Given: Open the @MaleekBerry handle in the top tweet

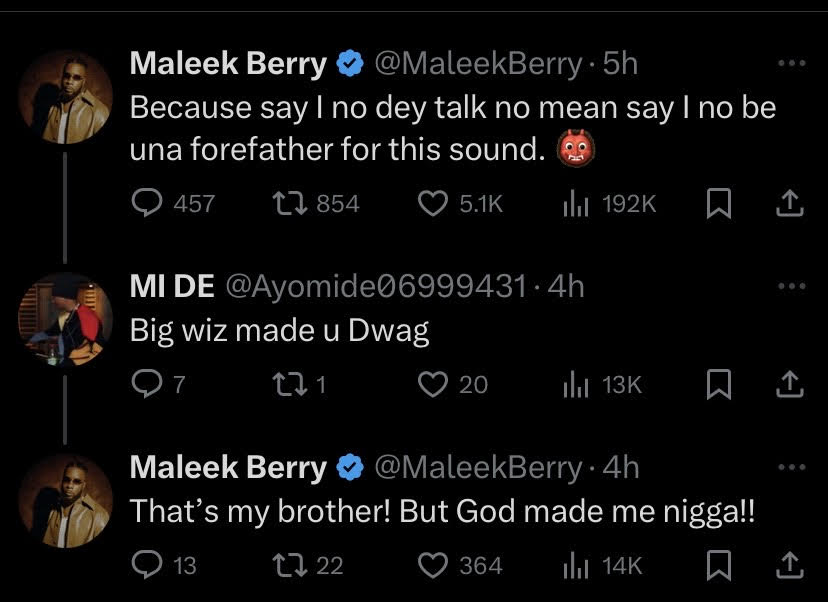Looking at the screenshot, I should [478, 65].
